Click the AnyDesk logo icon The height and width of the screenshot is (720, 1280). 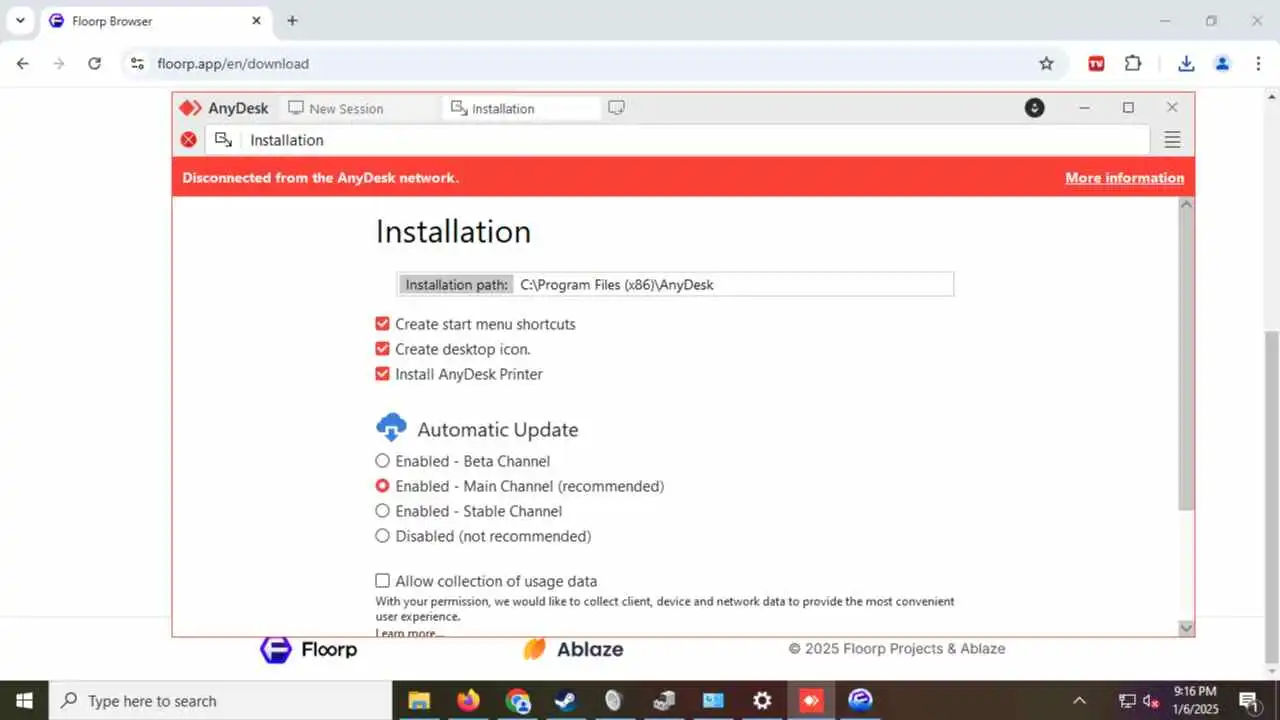point(190,108)
